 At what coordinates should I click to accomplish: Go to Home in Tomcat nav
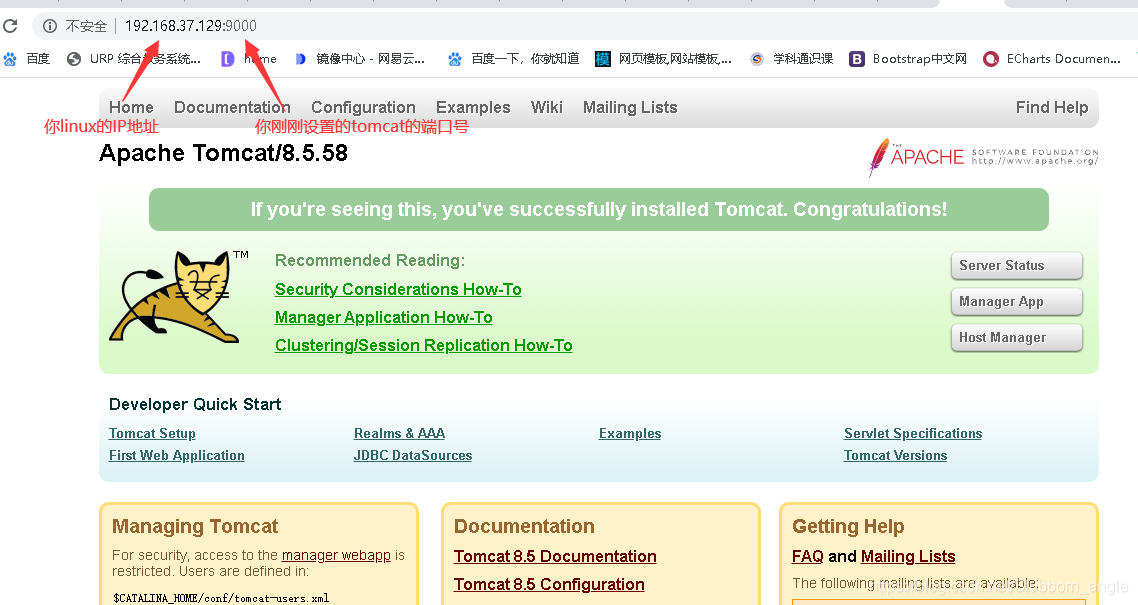click(x=131, y=107)
